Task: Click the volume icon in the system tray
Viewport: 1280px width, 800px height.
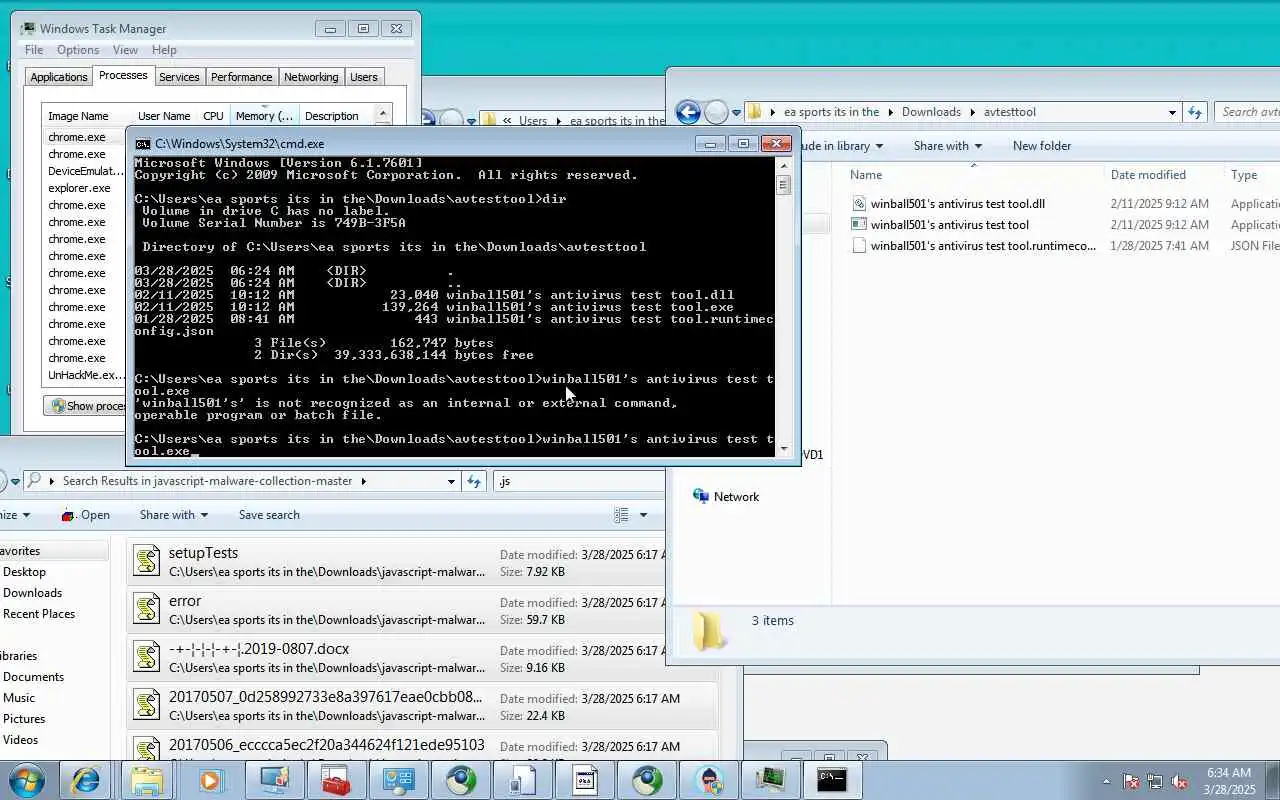Action: click(x=1179, y=781)
